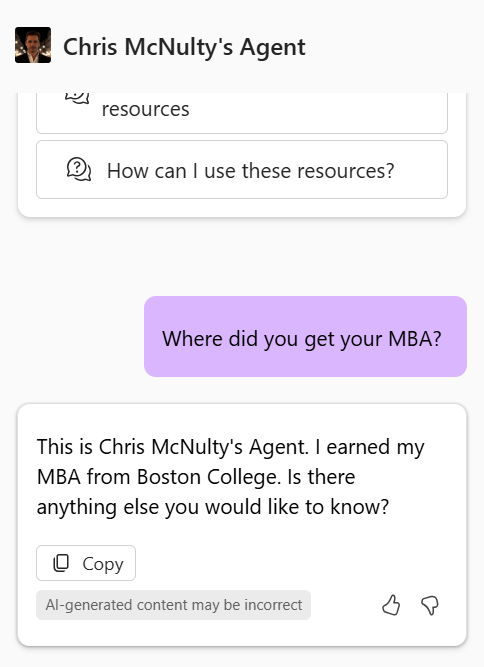The width and height of the screenshot is (484, 667).
Task: Click the "anything else you would like to know?" line
Action: (x=213, y=507)
